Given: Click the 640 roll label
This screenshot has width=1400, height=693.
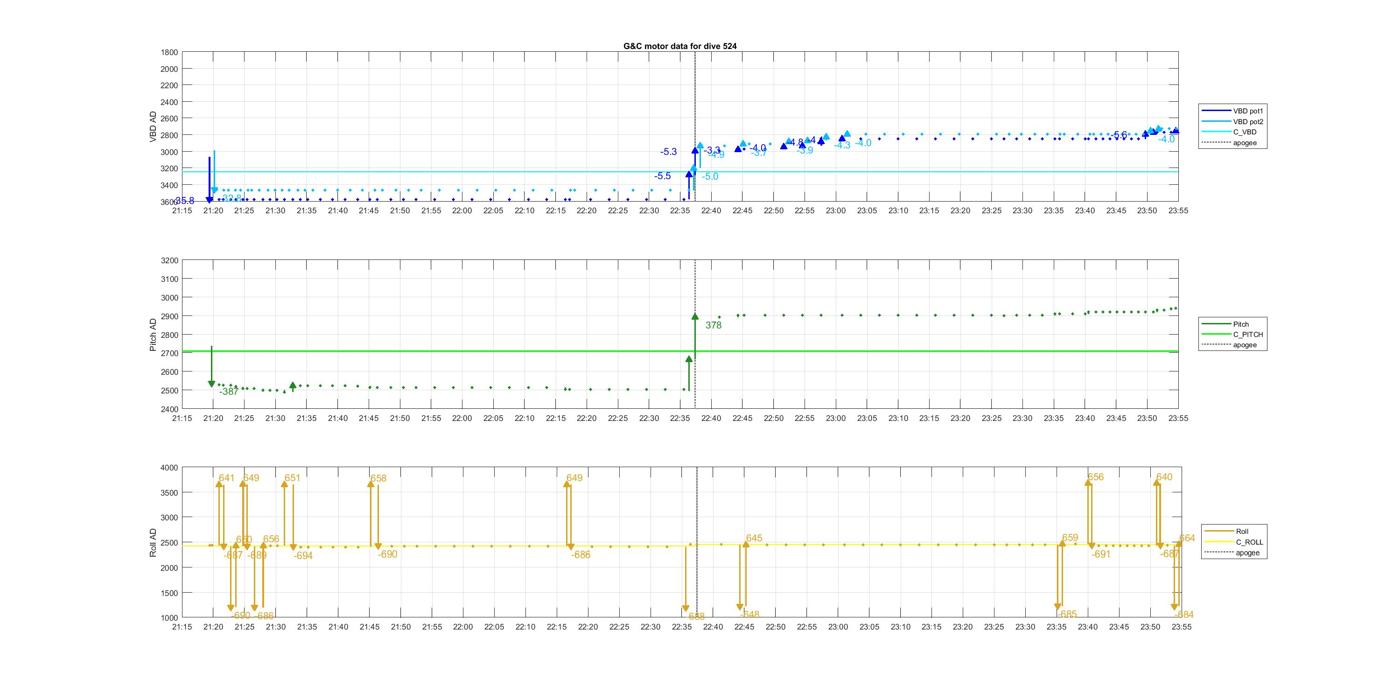Looking at the screenshot, I should point(1164,478).
